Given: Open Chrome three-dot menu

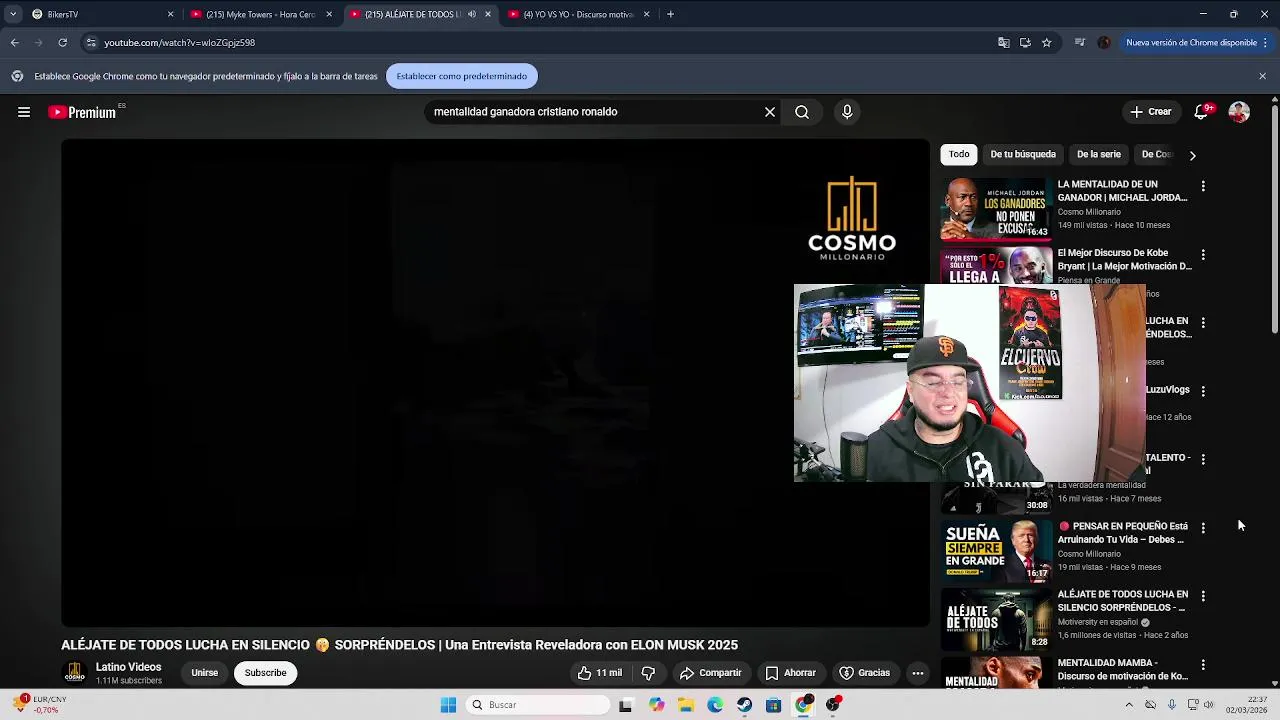Looking at the screenshot, I should 1266,43.
